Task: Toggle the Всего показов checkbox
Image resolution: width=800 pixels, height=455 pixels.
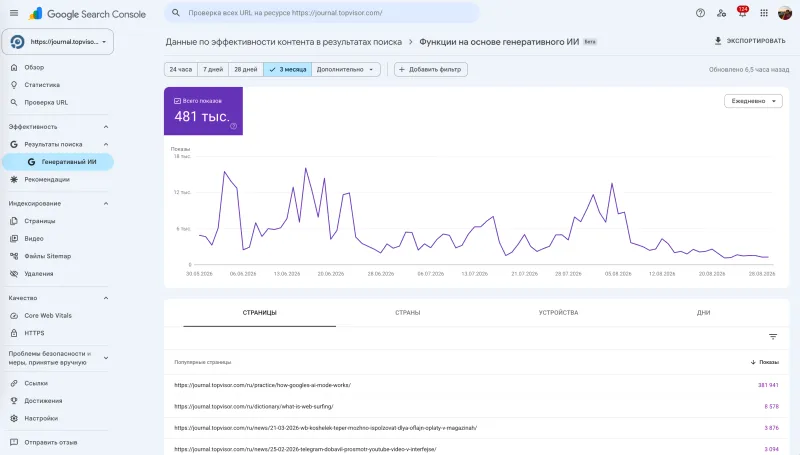Action: 178,101
